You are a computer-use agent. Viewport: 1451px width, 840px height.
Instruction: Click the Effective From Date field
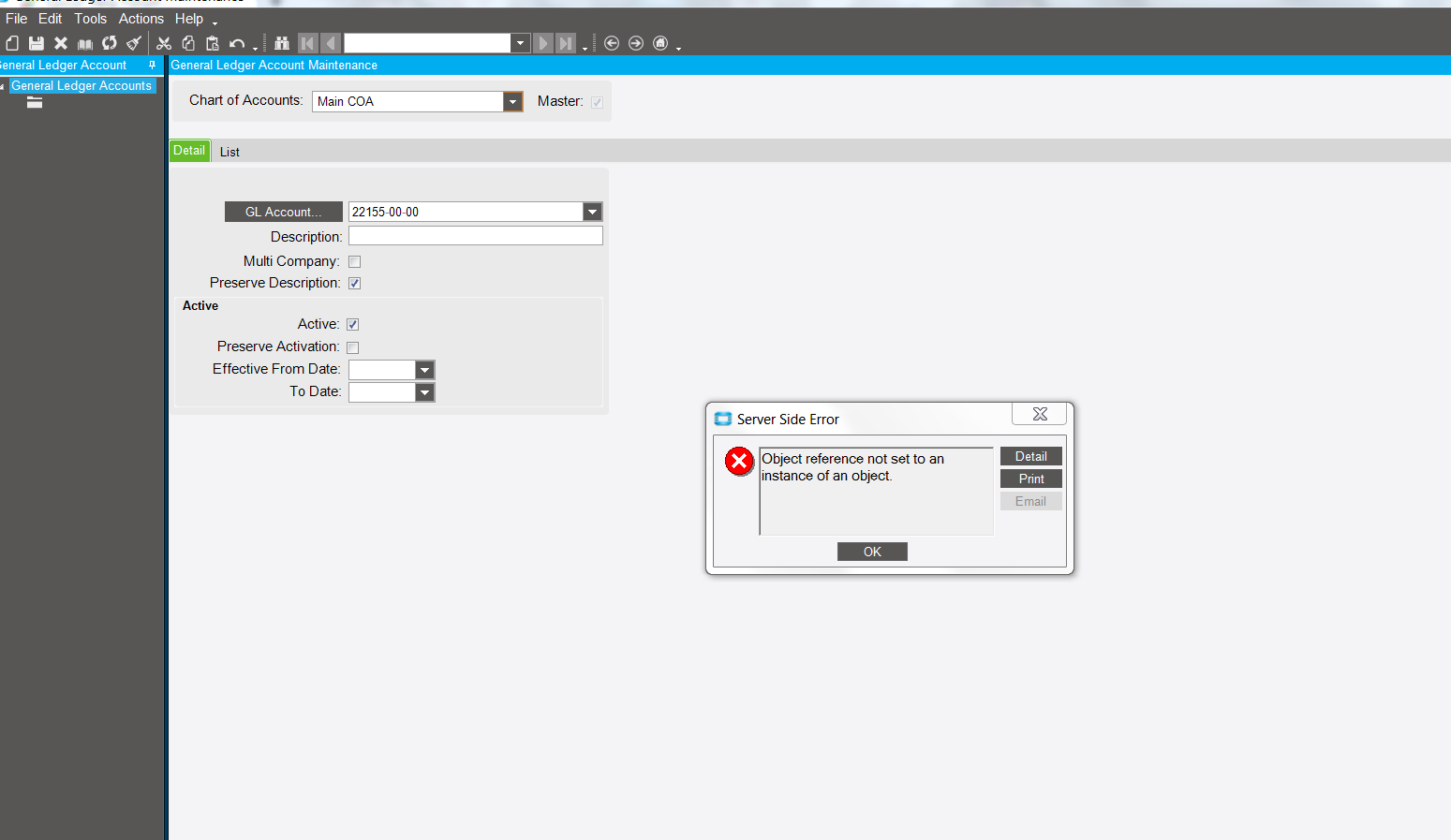pos(382,370)
